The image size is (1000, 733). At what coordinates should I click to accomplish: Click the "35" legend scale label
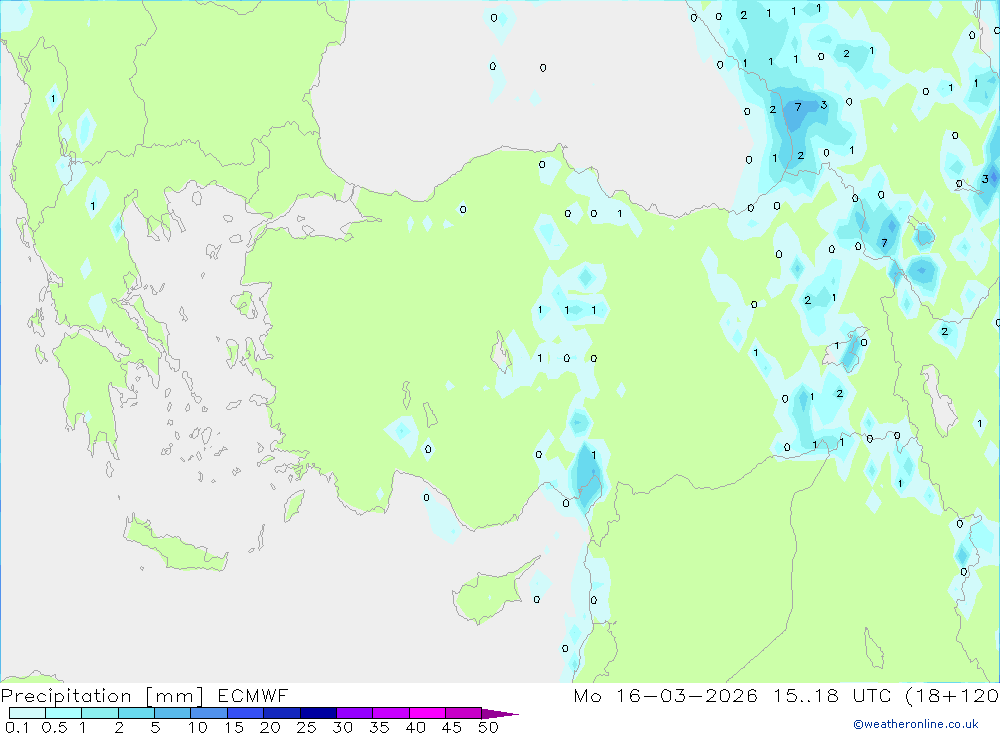pos(379,727)
